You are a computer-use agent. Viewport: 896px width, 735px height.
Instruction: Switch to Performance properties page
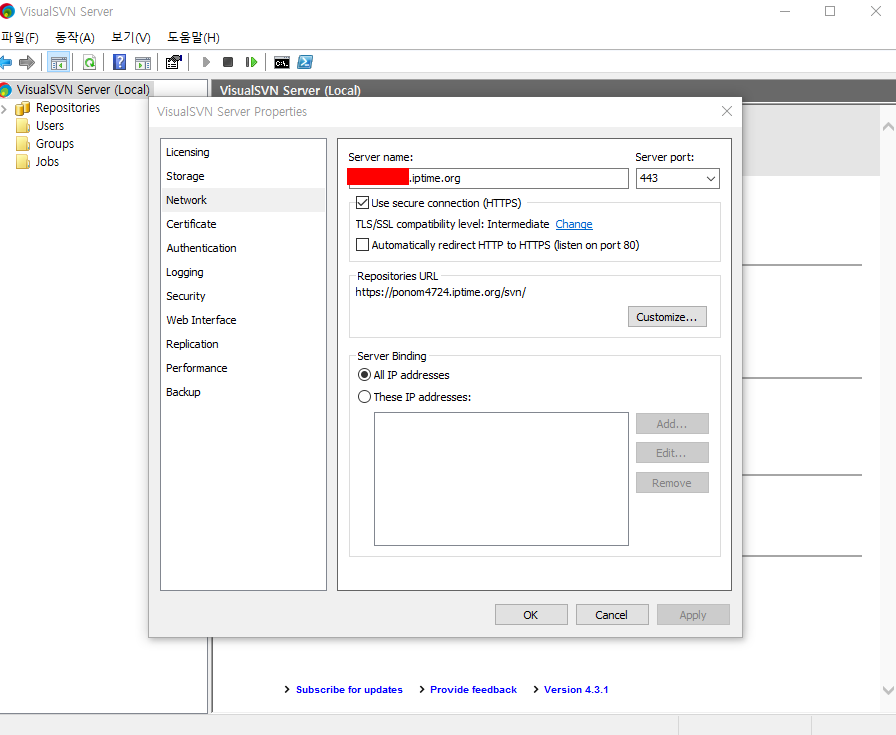[x=243, y=368]
